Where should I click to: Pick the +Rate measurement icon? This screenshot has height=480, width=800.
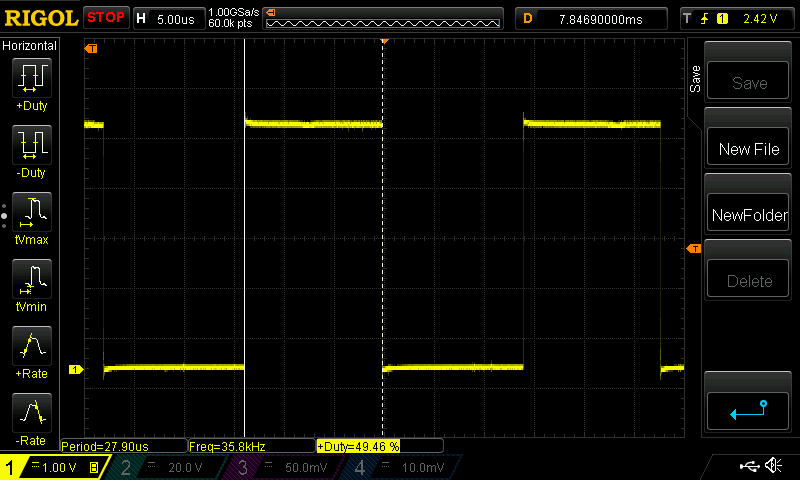click(31, 346)
